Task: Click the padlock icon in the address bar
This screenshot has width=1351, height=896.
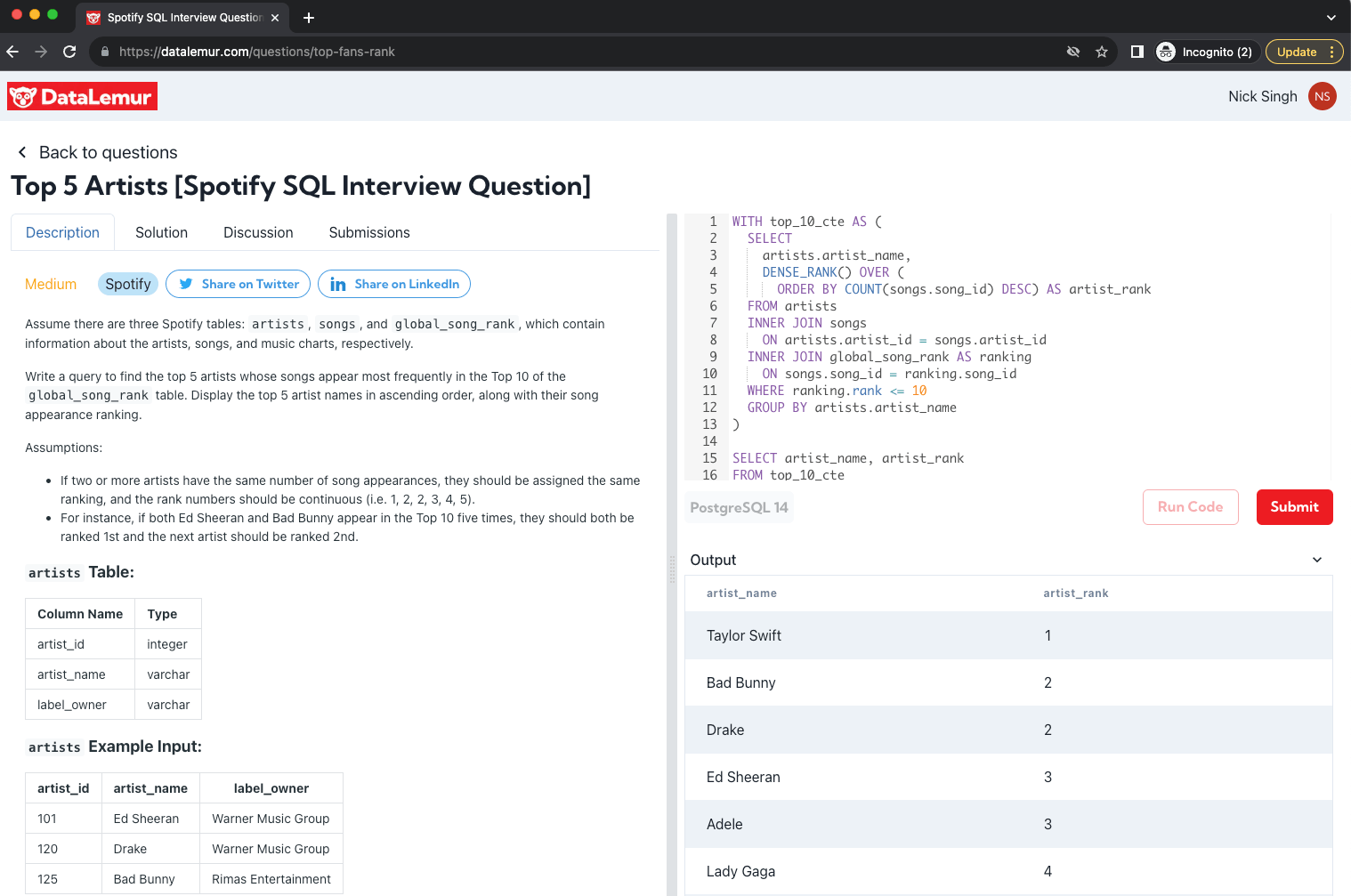Action: pyautogui.click(x=104, y=52)
